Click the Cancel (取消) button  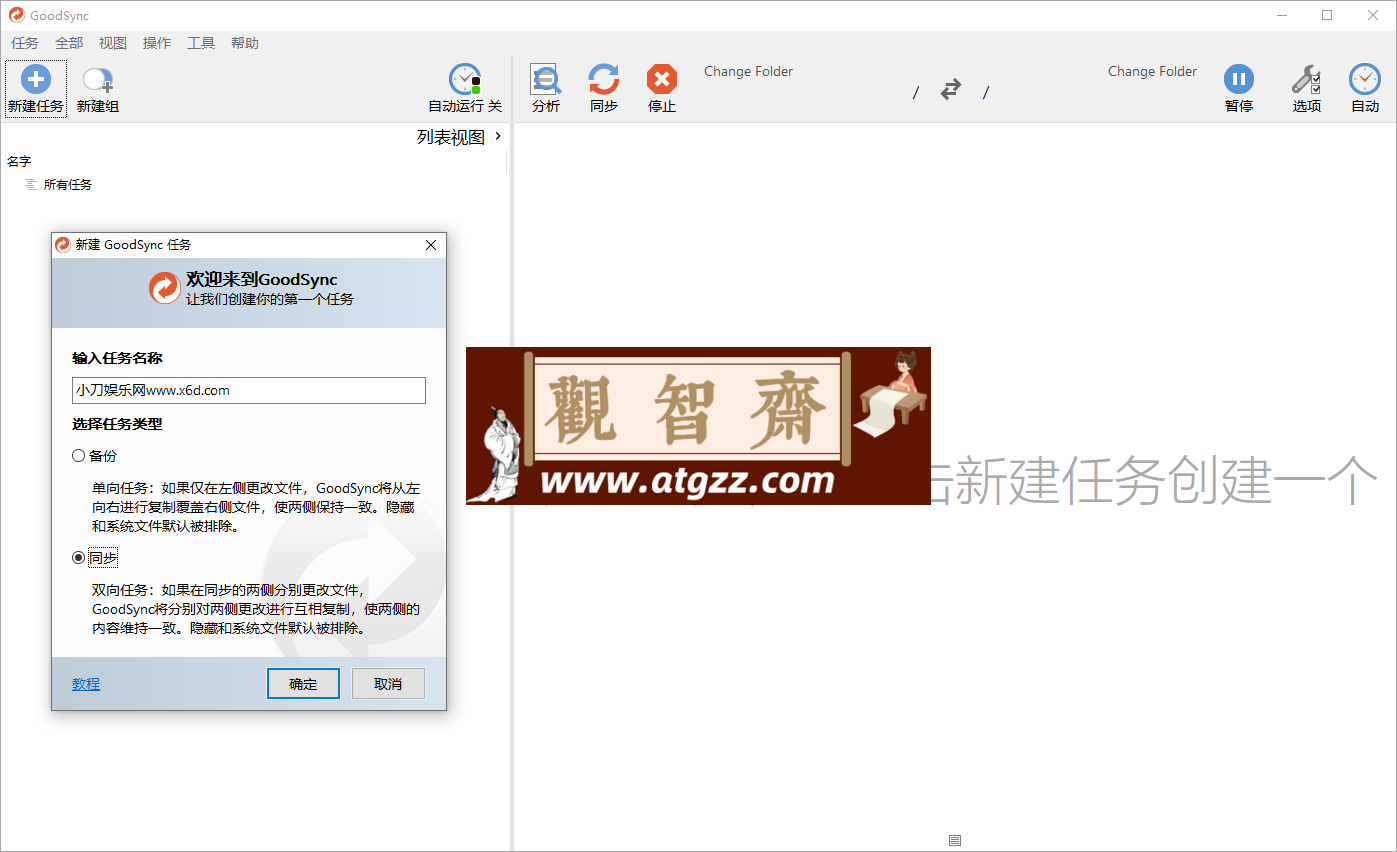click(388, 684)
